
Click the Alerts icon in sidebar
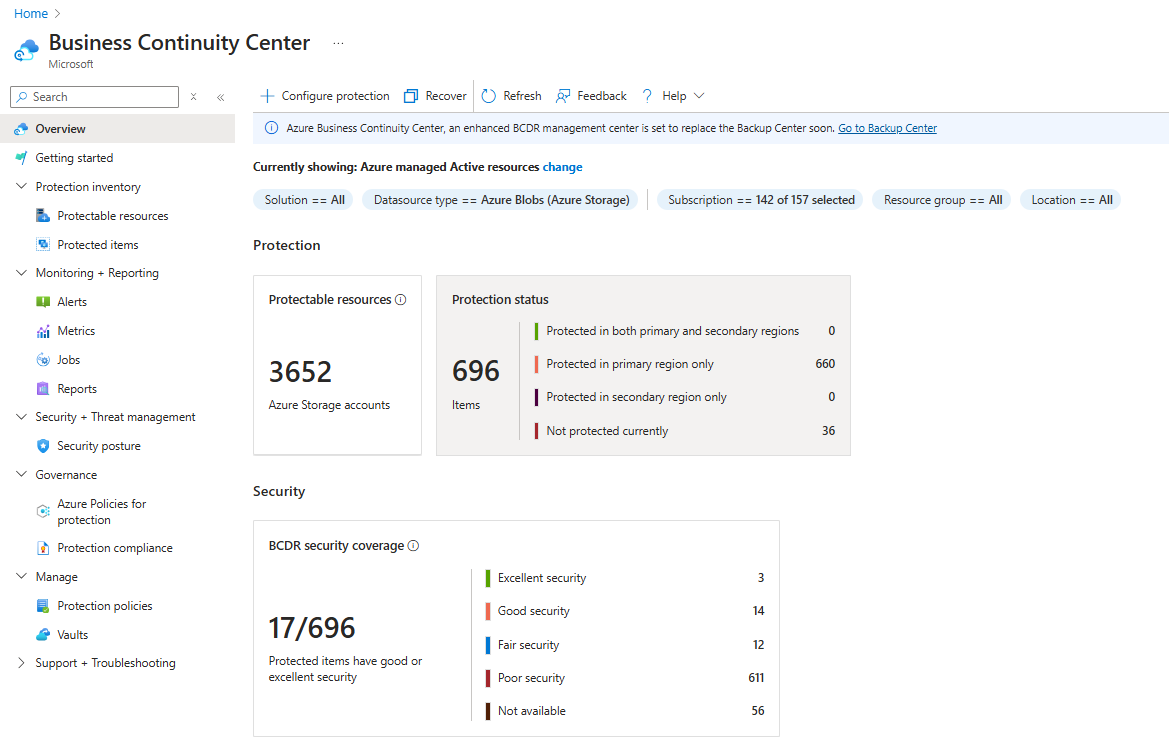tap(43, 302)
